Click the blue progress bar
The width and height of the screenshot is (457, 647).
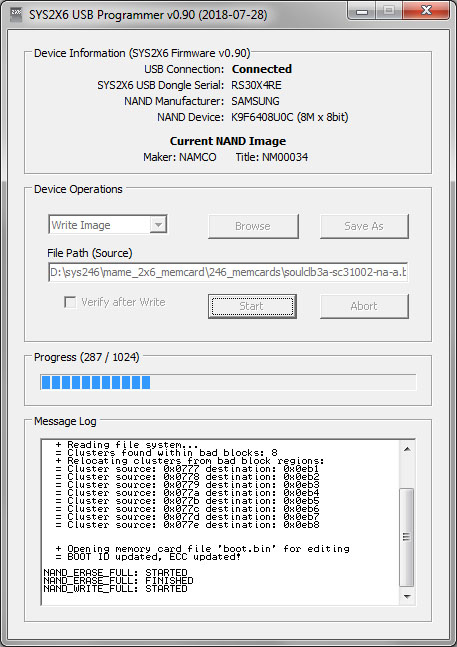[228, 382]
